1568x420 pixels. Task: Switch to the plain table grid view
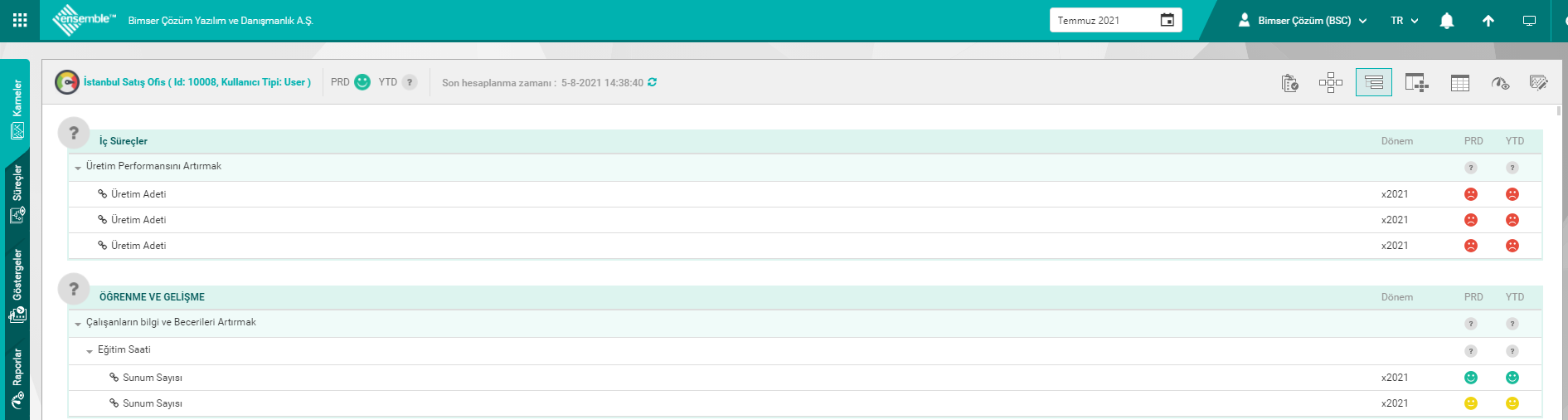(1460, 82)
